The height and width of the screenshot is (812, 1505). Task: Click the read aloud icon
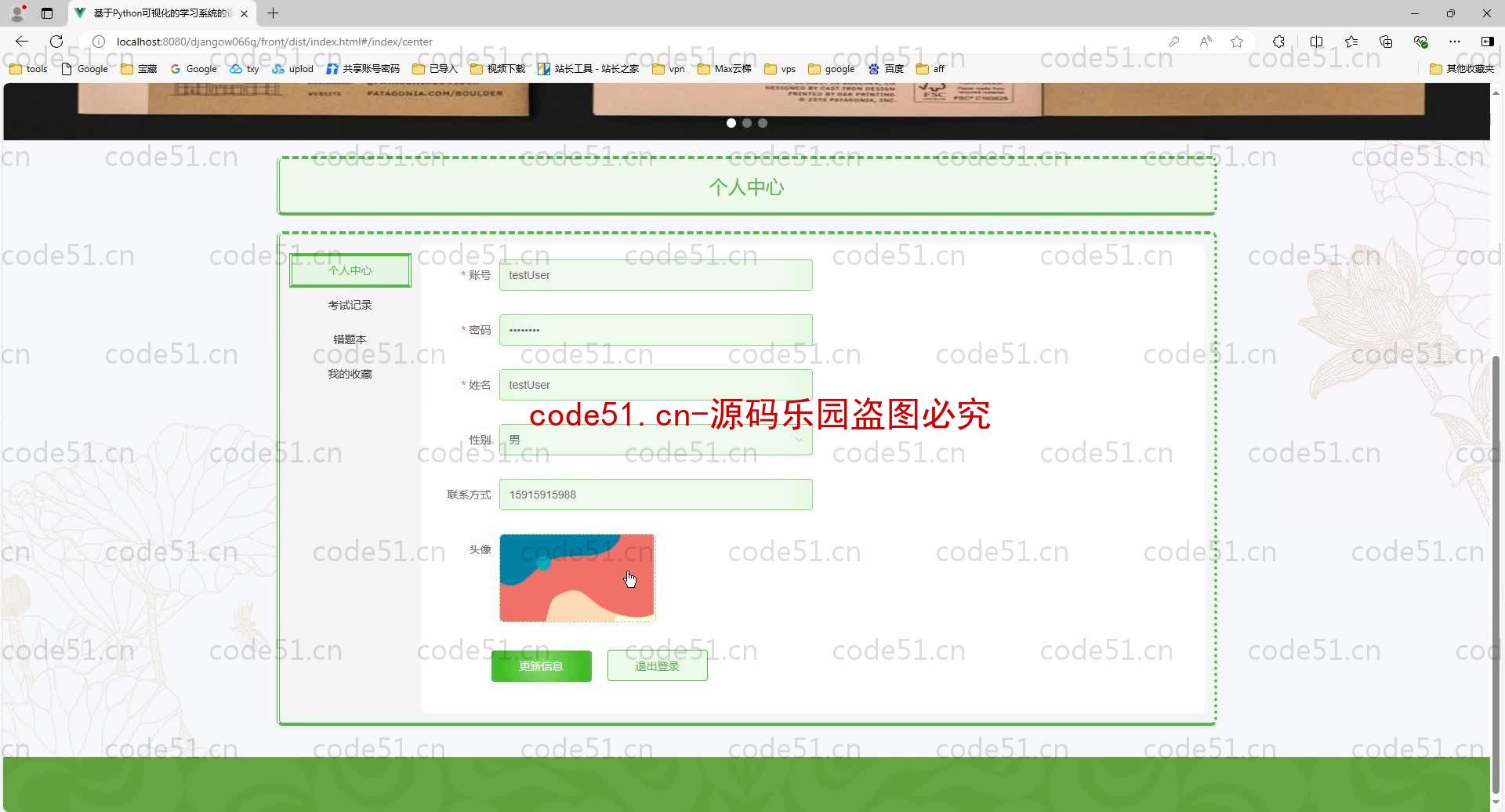tap(1206, 42)
